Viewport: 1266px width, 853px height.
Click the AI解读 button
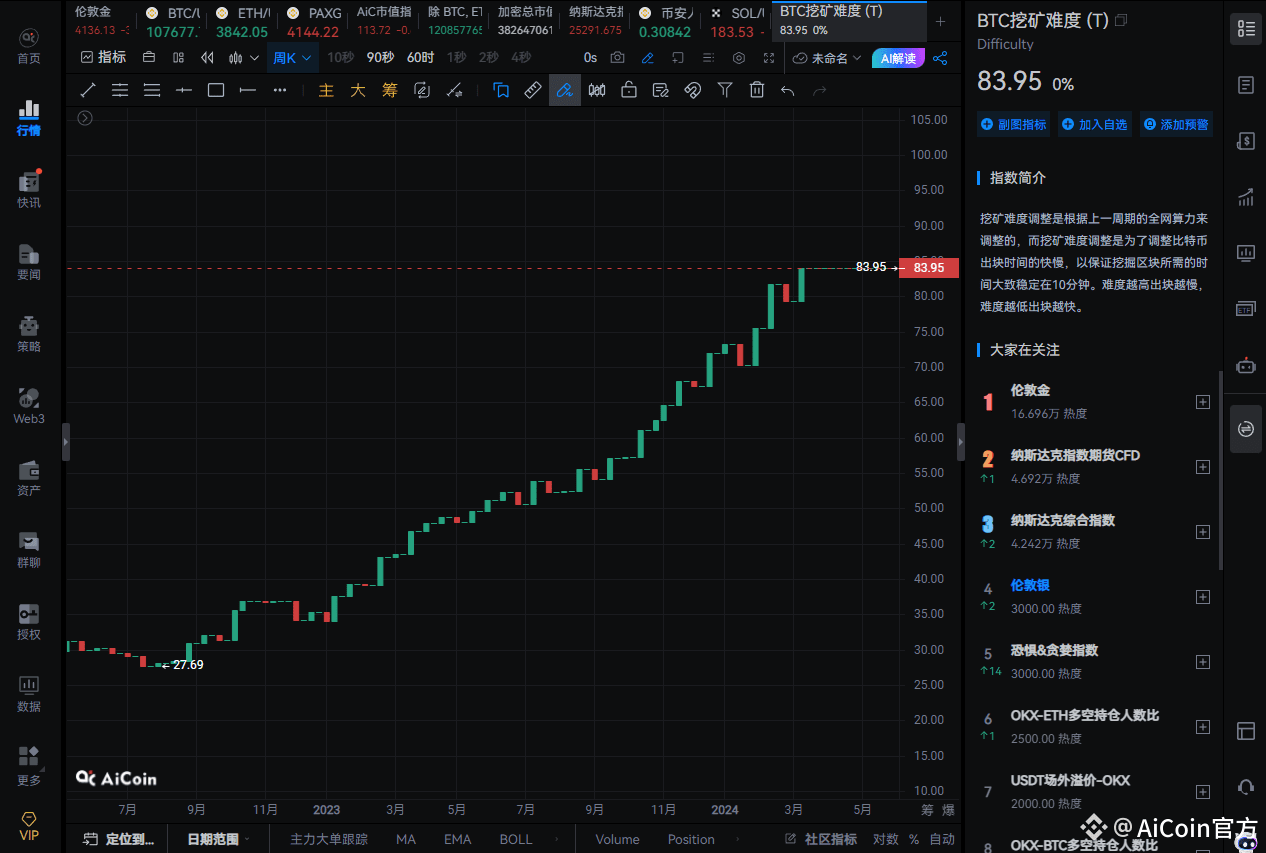click(x=898, y=58)
